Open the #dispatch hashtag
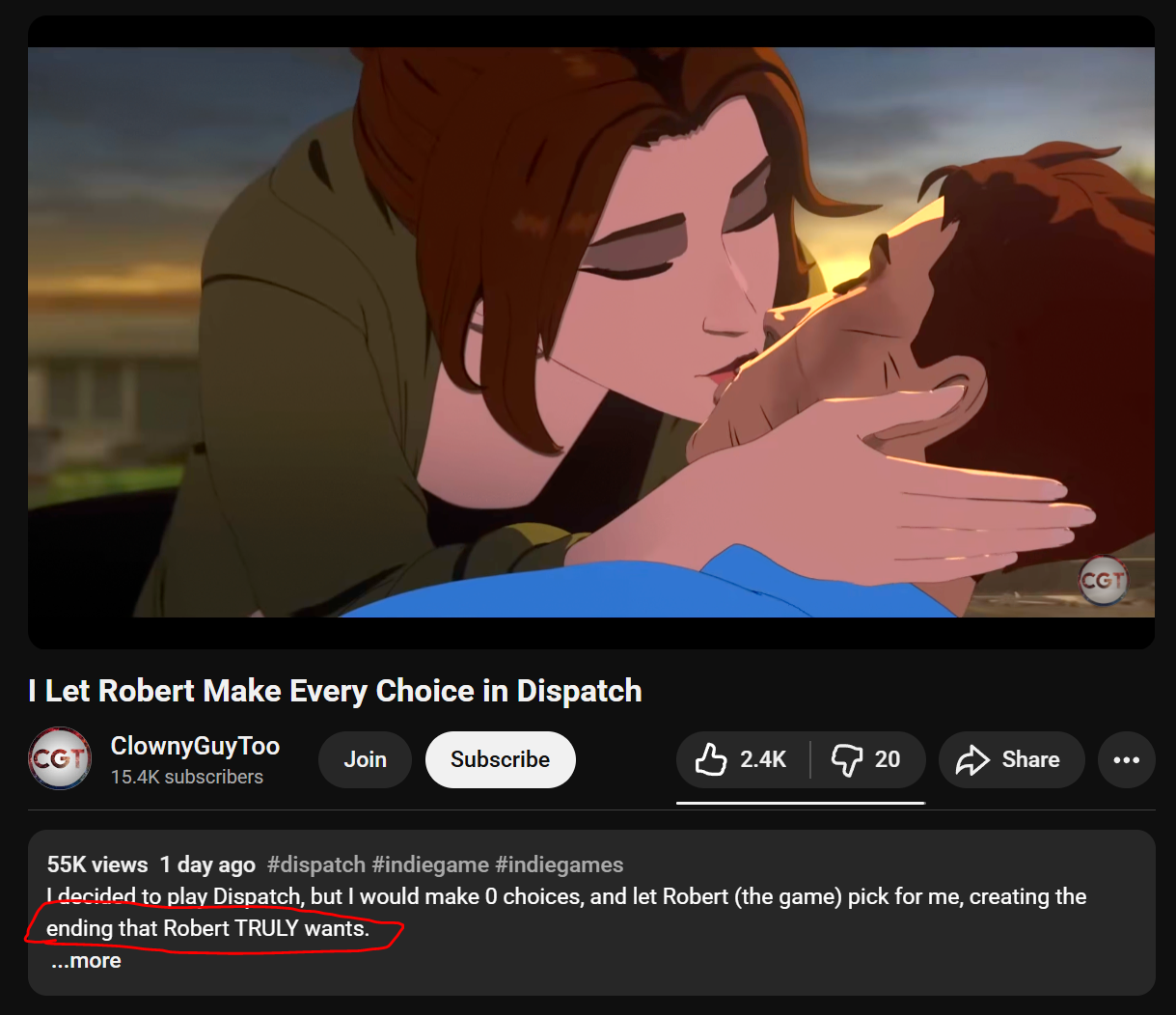Screen dimensions: 1176x1015 316,864
